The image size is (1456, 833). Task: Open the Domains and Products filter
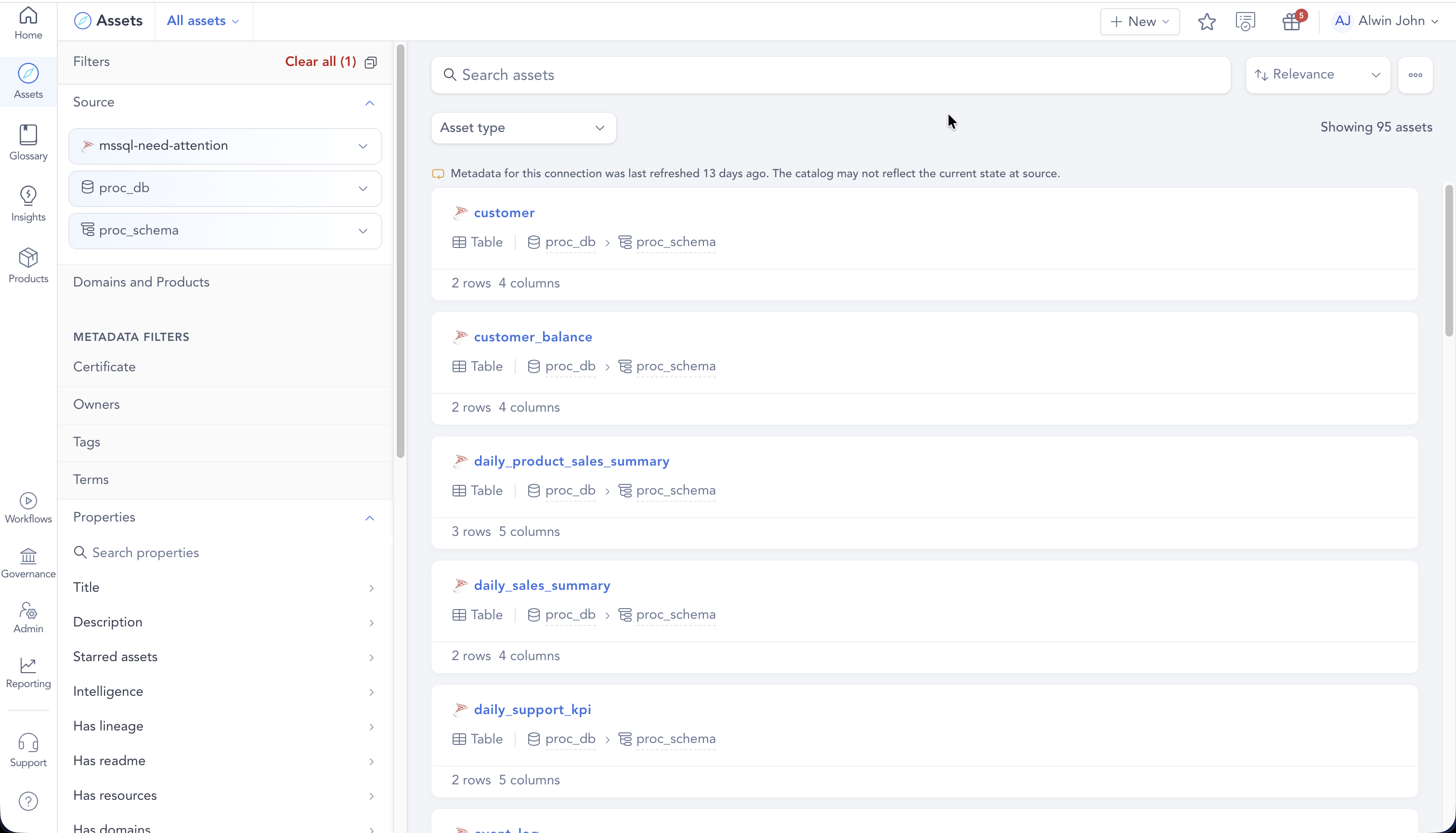[x=224, y=282]
